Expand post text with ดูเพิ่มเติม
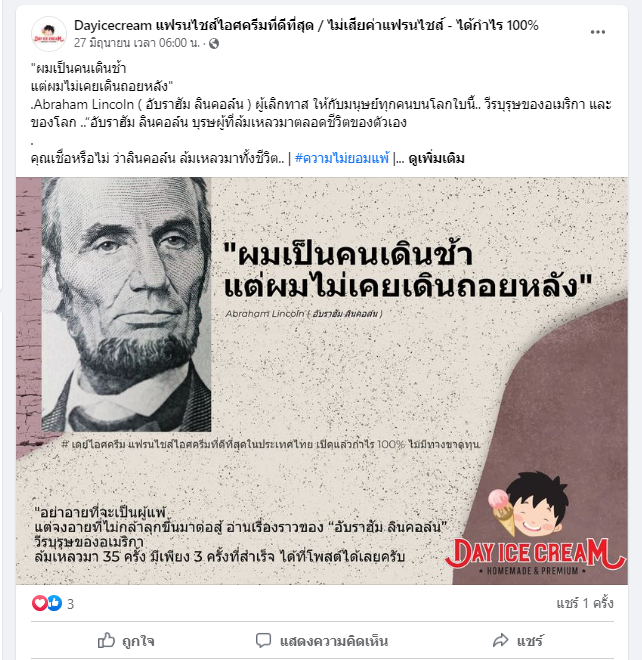The image size is (642, 660). [436, 159]
